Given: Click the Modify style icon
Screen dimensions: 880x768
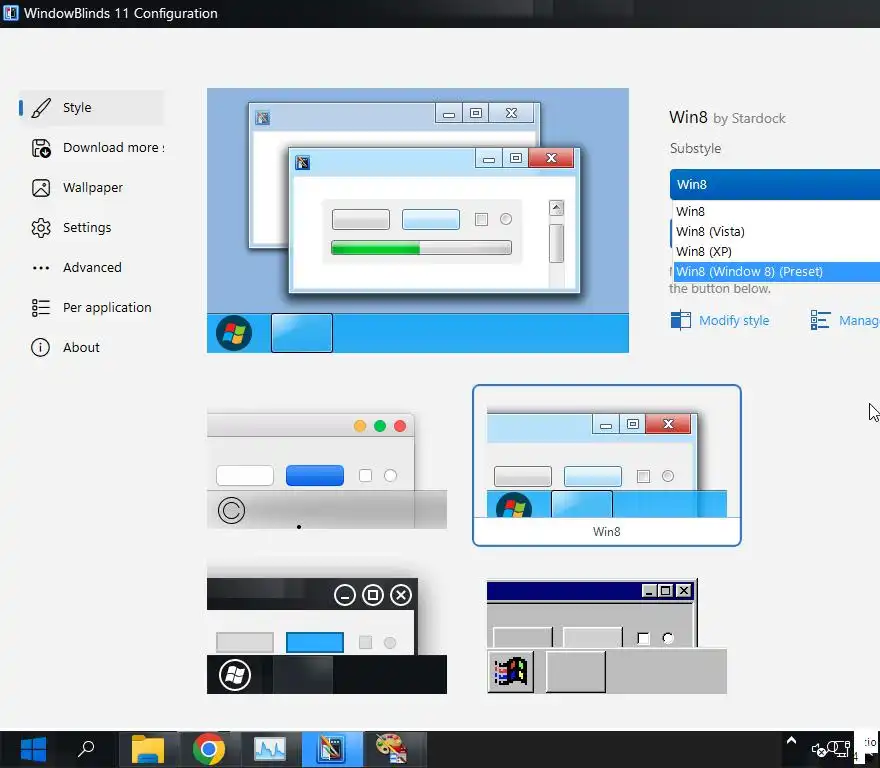Looking at the screenshot, I should pos(681,320).
